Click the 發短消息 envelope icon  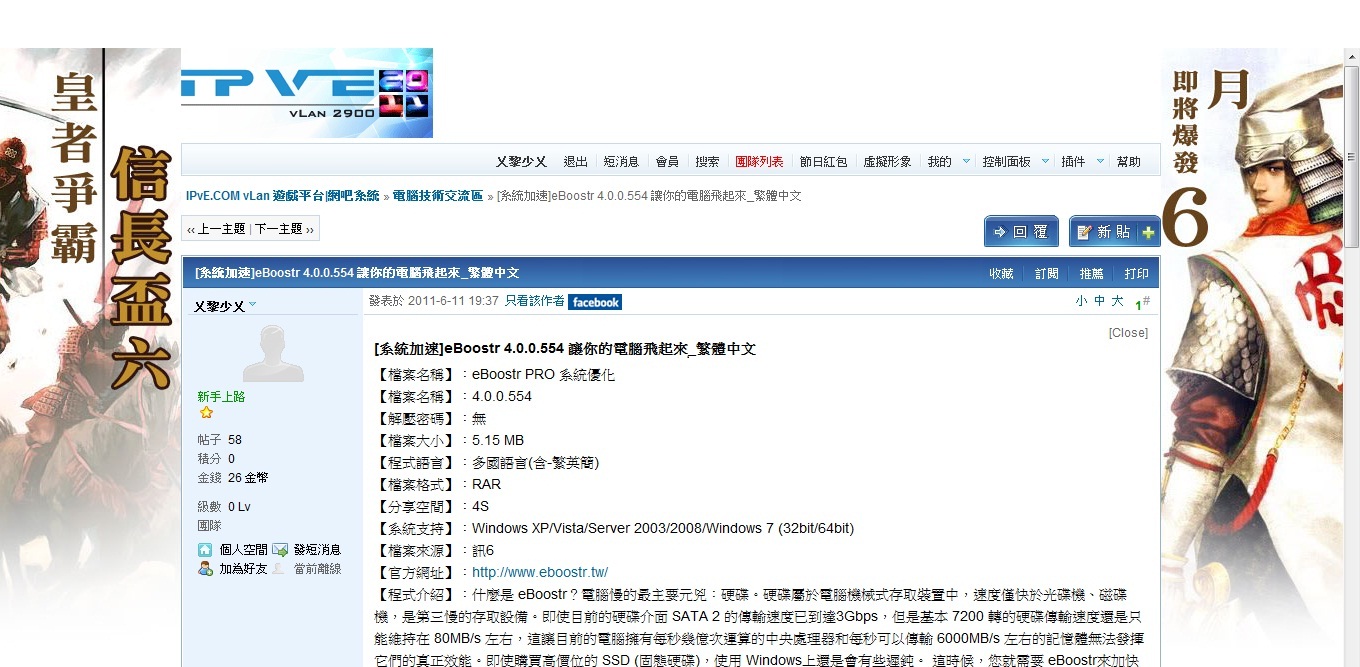(280, 549)
